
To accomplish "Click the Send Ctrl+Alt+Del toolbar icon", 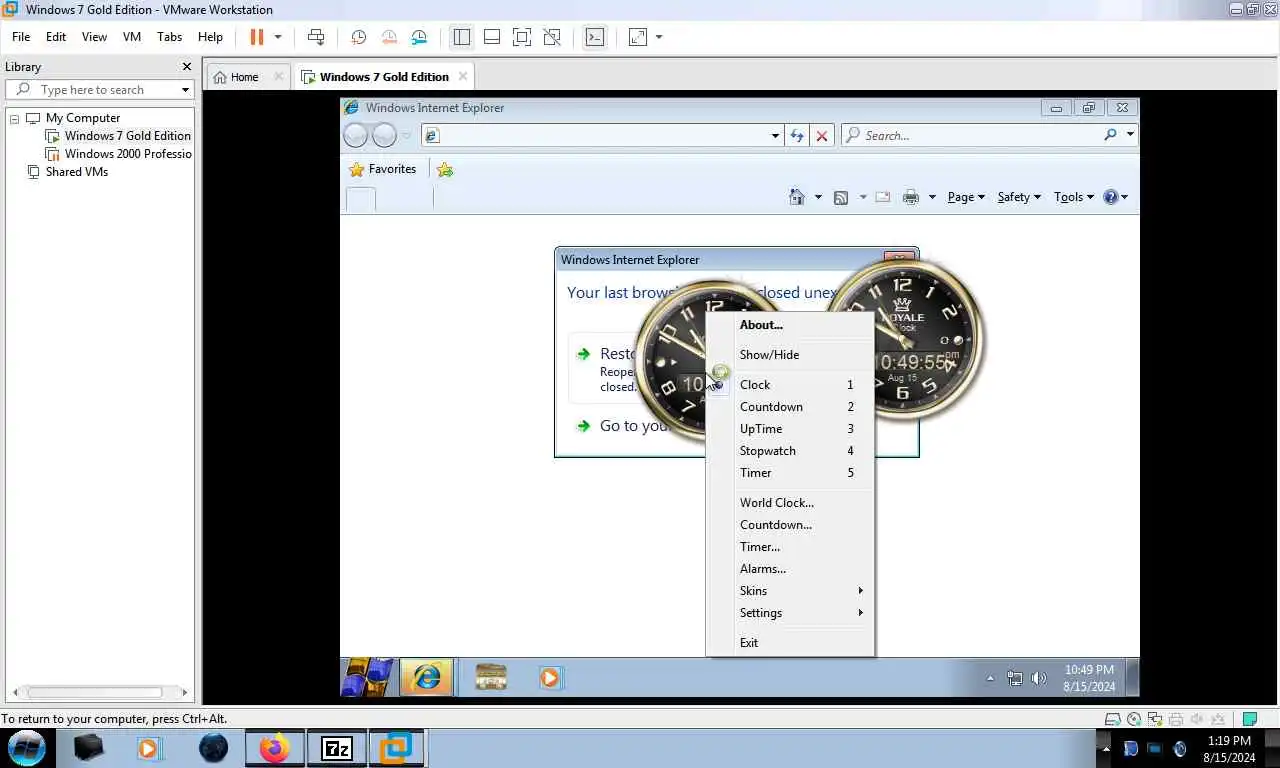I will (316, 37).
